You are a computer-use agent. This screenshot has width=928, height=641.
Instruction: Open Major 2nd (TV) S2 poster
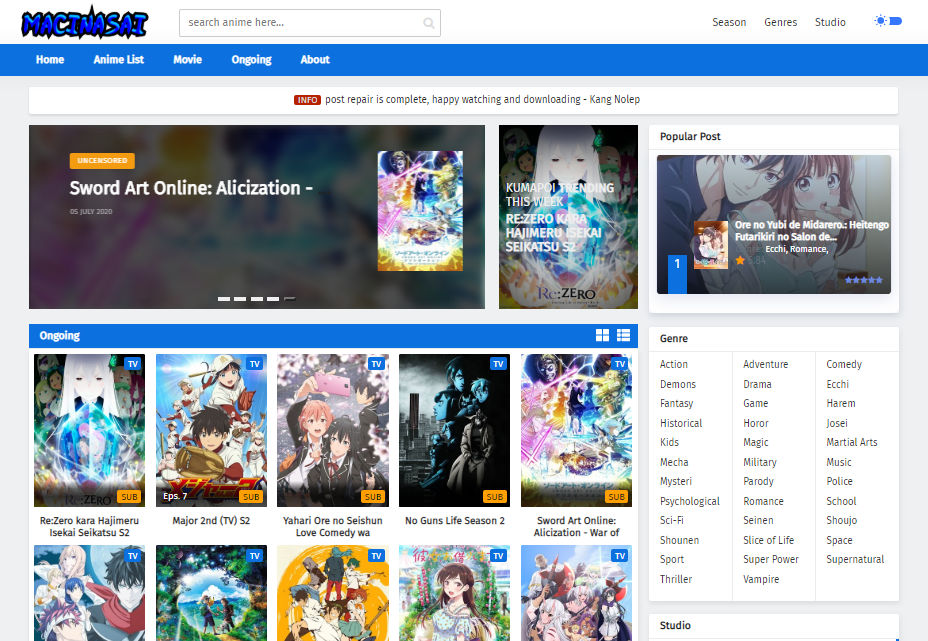[211, 430]
